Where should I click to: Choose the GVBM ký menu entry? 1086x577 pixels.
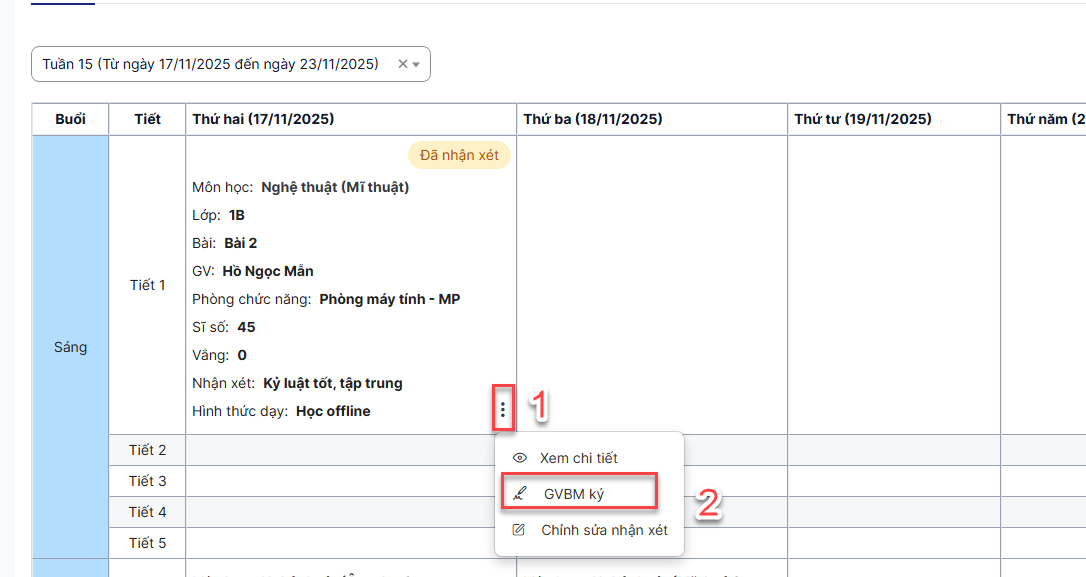574,494
